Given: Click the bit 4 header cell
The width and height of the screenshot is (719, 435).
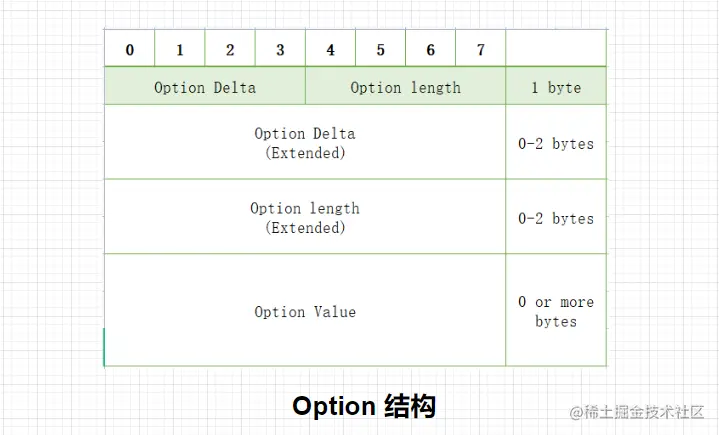Looking at the screenshot, I should (x=330, y=48).
